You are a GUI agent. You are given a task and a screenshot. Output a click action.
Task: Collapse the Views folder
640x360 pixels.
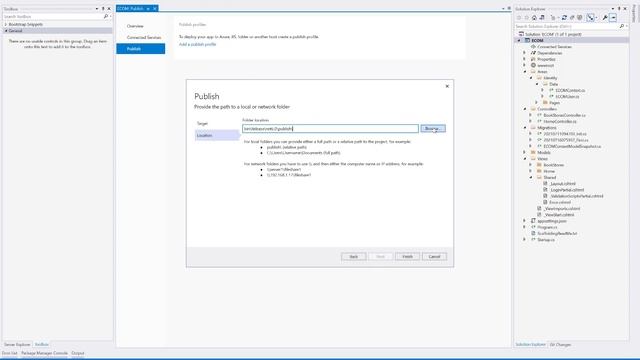(525, 158)
